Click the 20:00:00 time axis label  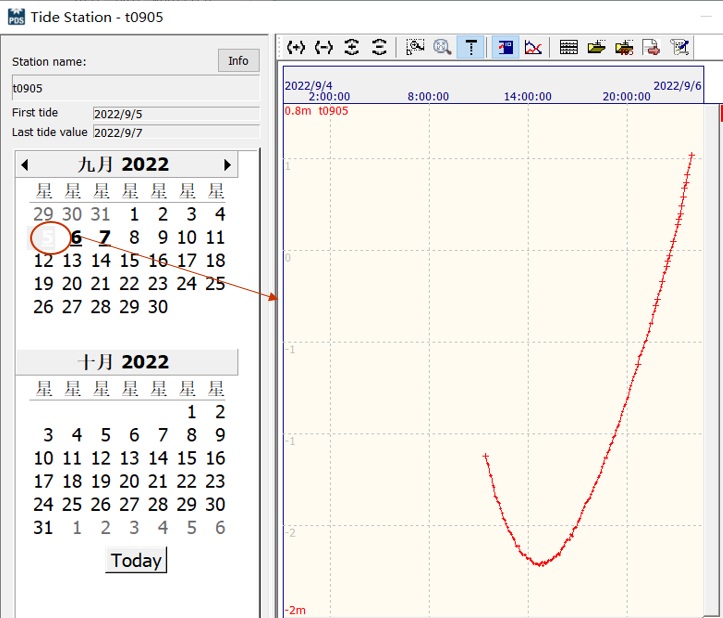coord(626,96)
